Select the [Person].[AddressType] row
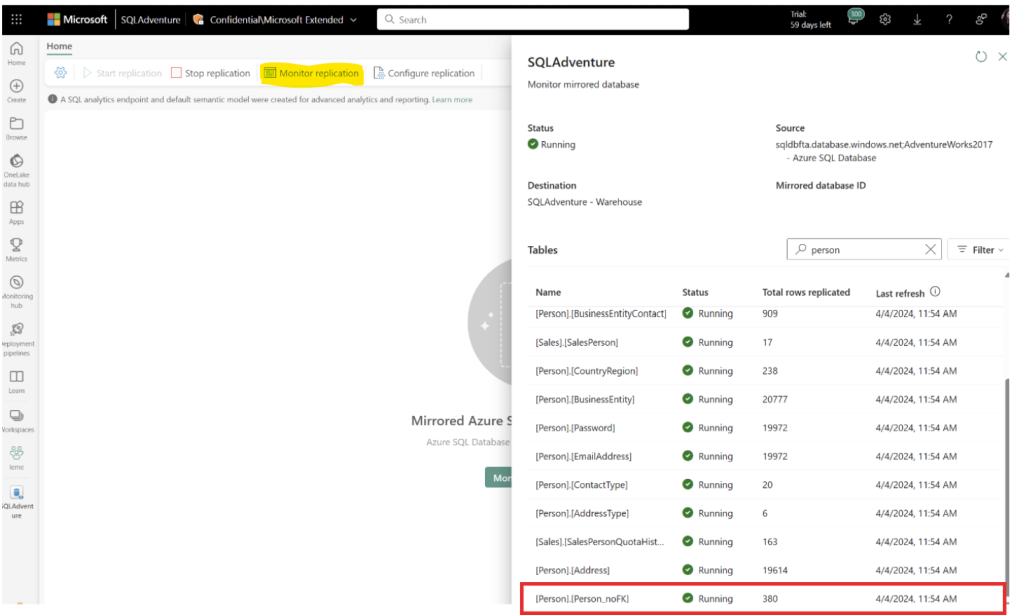The height and width of the screenshot is (615, 1024). (x=765, y=513)
